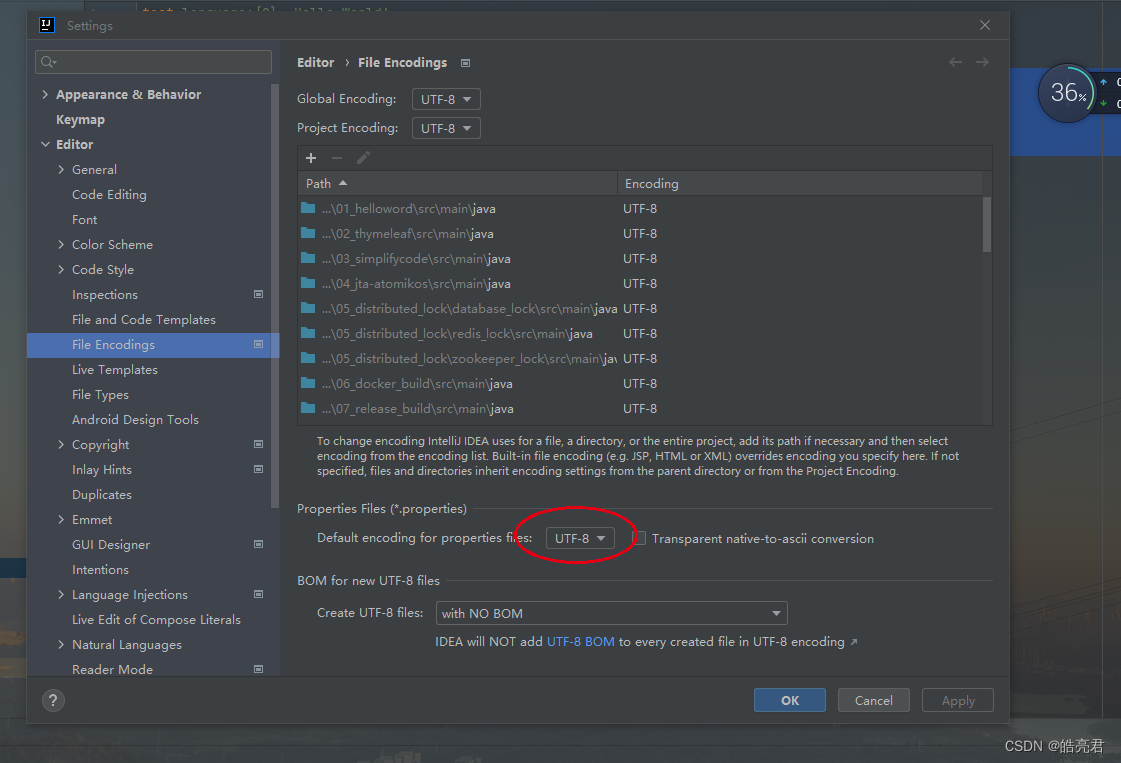The height and width of the screenshot is (763, 1121).
Task: Click the remove path minus icon
Action: coord(337,158)
